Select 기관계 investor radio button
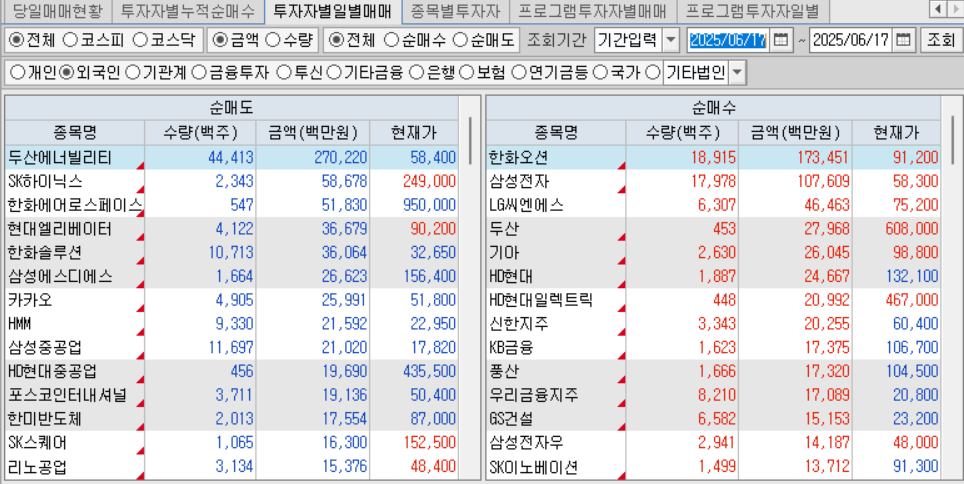964x484 pixels. (132, 73)
